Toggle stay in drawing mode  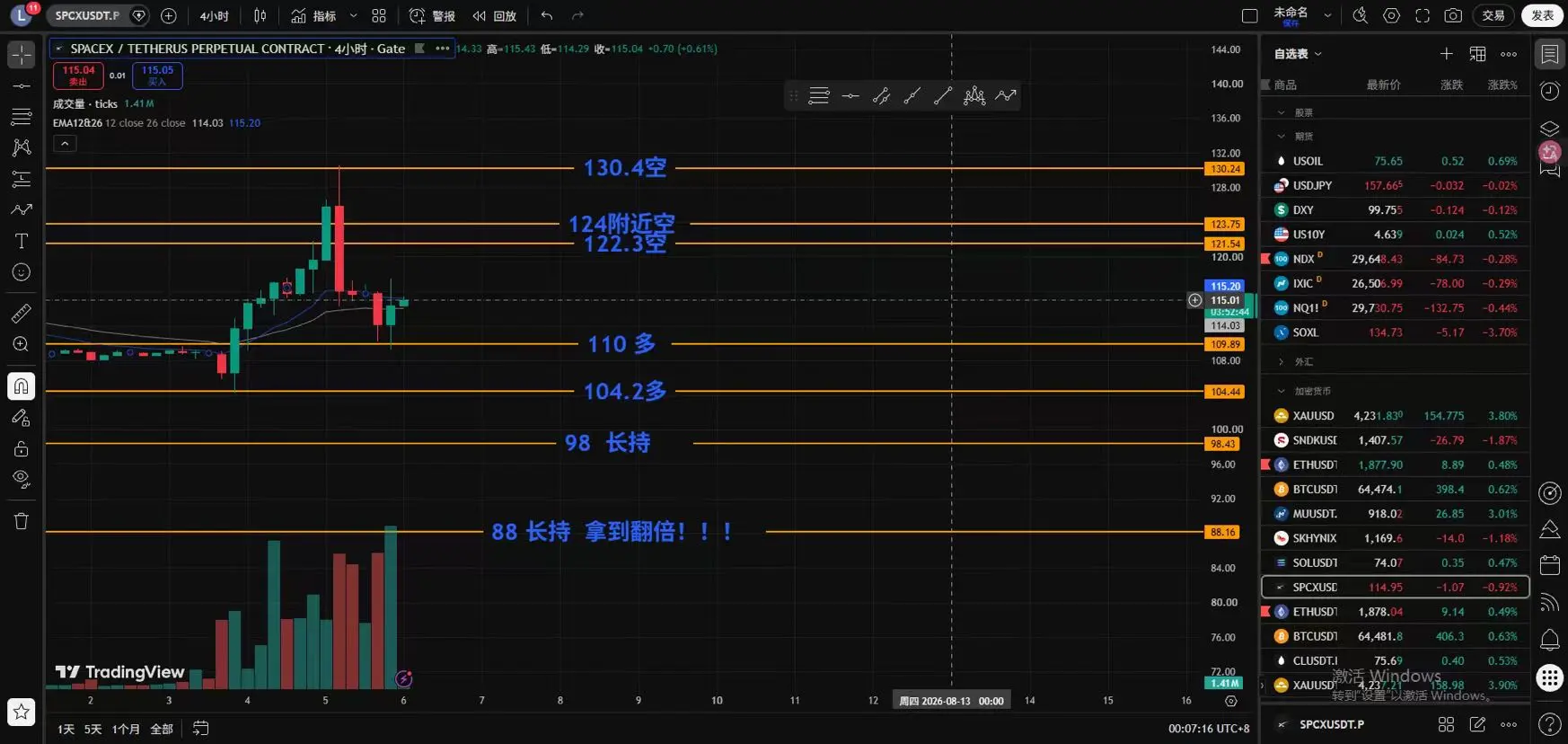[x=22, y=418]
